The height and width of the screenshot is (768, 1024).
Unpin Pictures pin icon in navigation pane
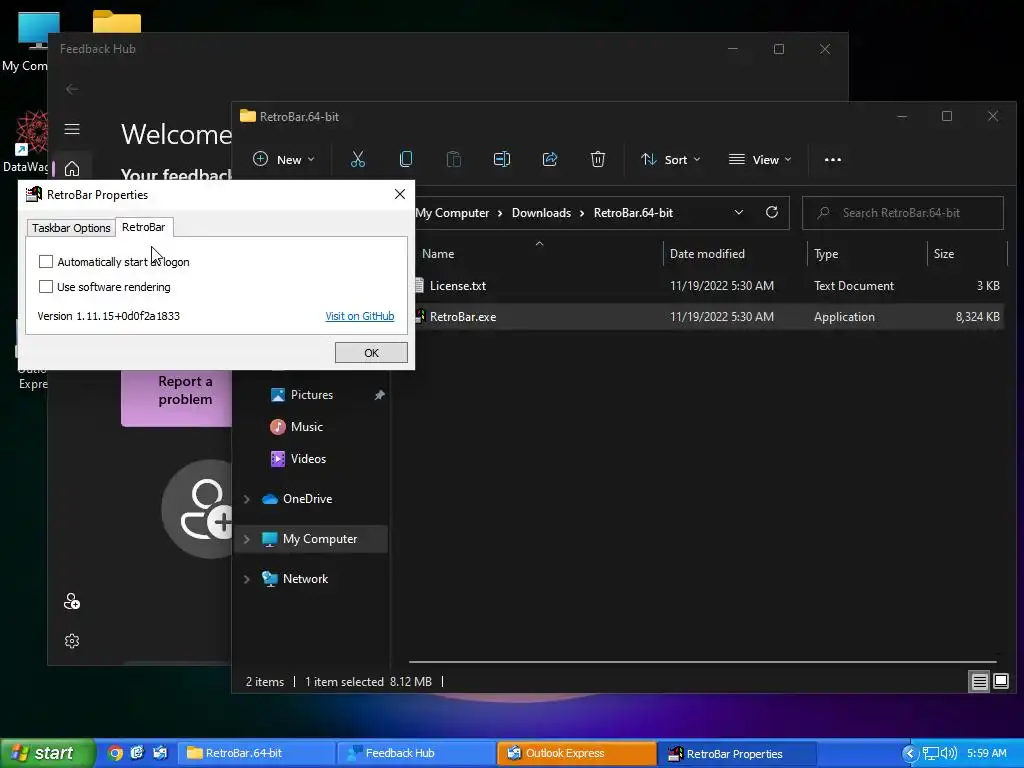tap(379, 395)
